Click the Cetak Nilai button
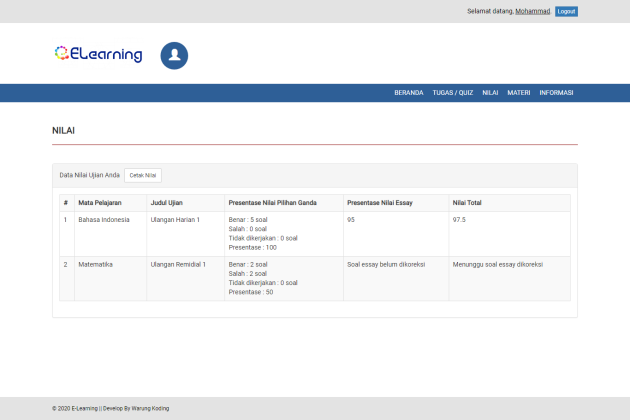 (143, 175)
